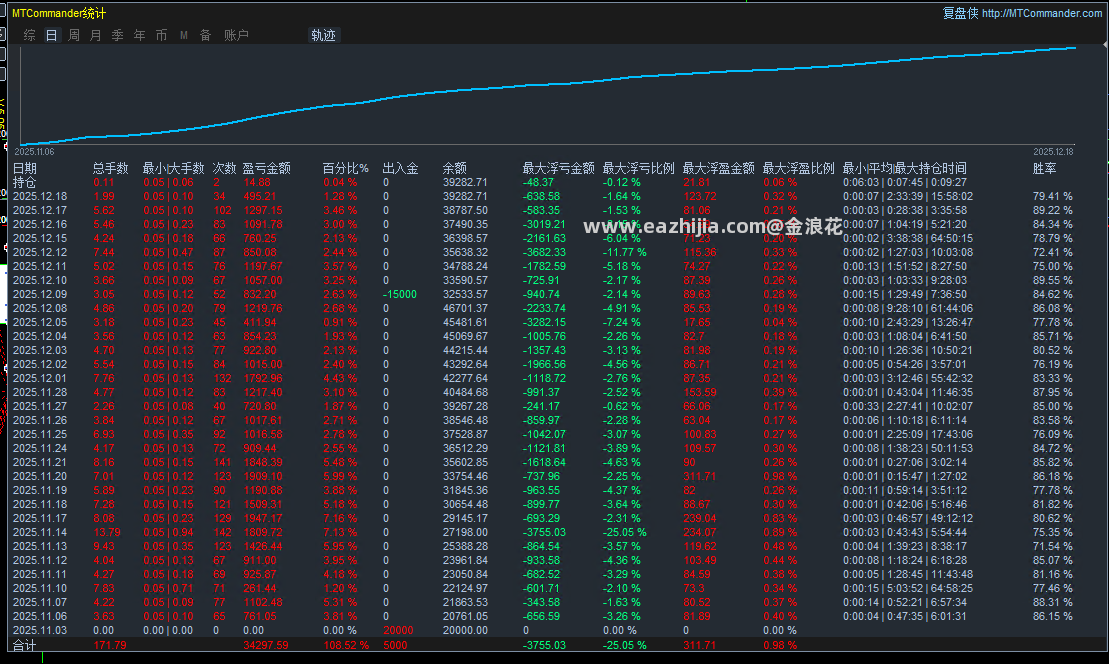Screen dimensions: 1109x664
Task: Open the 币 currency tab
Action: pos(161,35)
